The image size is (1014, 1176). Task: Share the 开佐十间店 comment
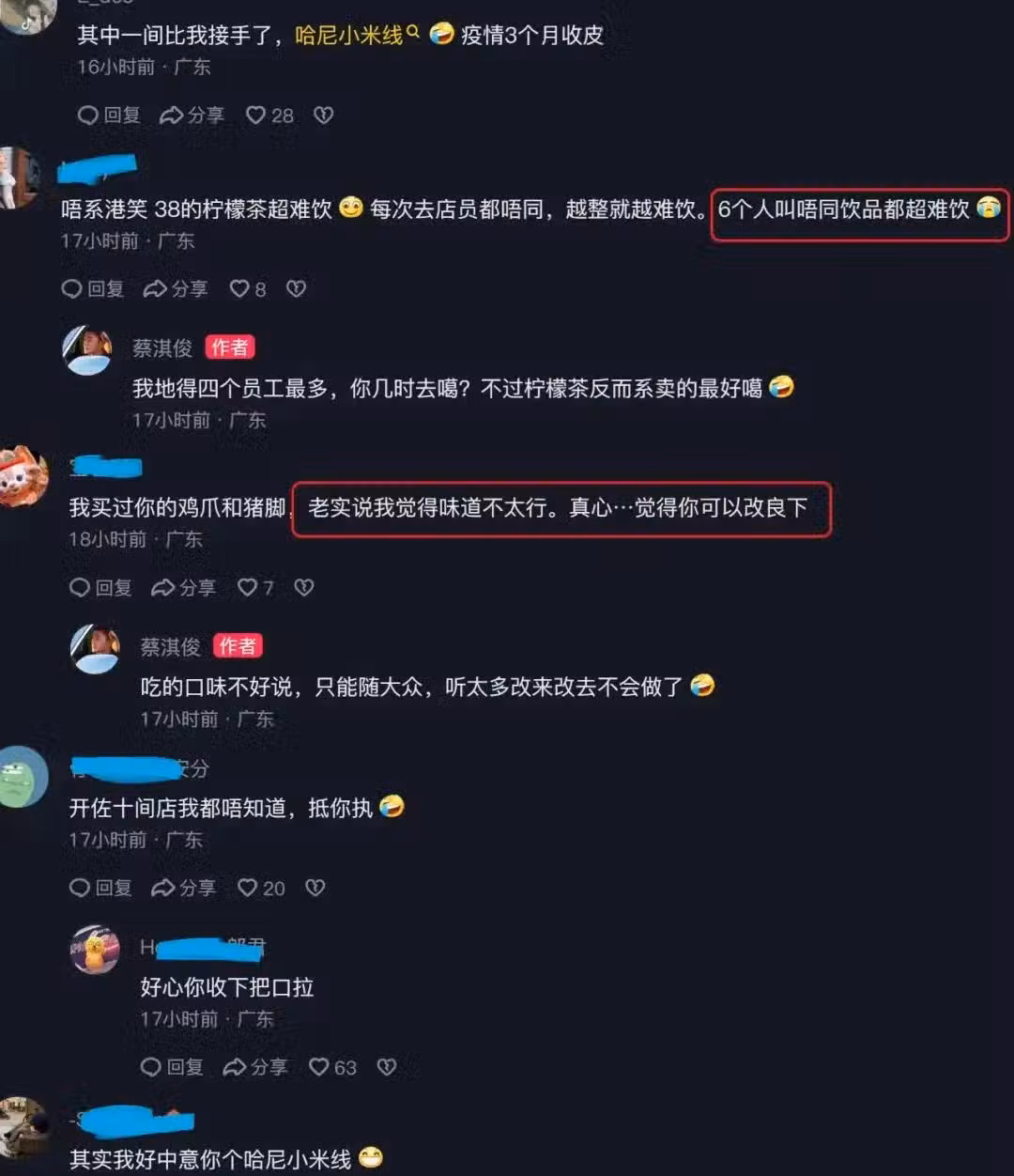tap(184, 888)
